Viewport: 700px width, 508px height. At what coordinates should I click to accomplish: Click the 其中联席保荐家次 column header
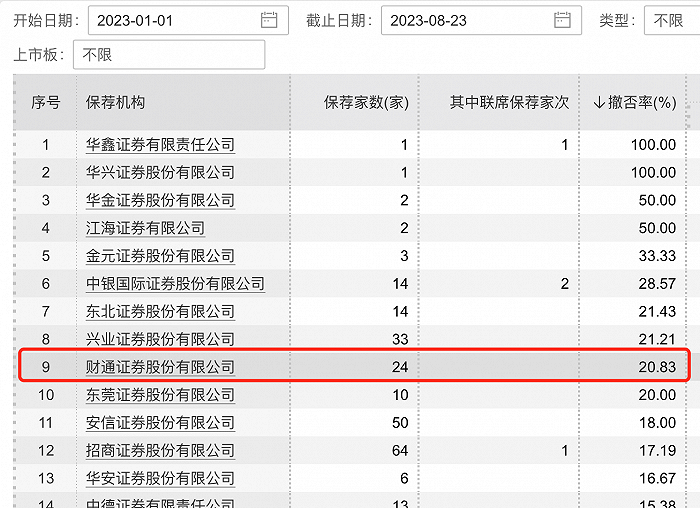click(509, 103)
